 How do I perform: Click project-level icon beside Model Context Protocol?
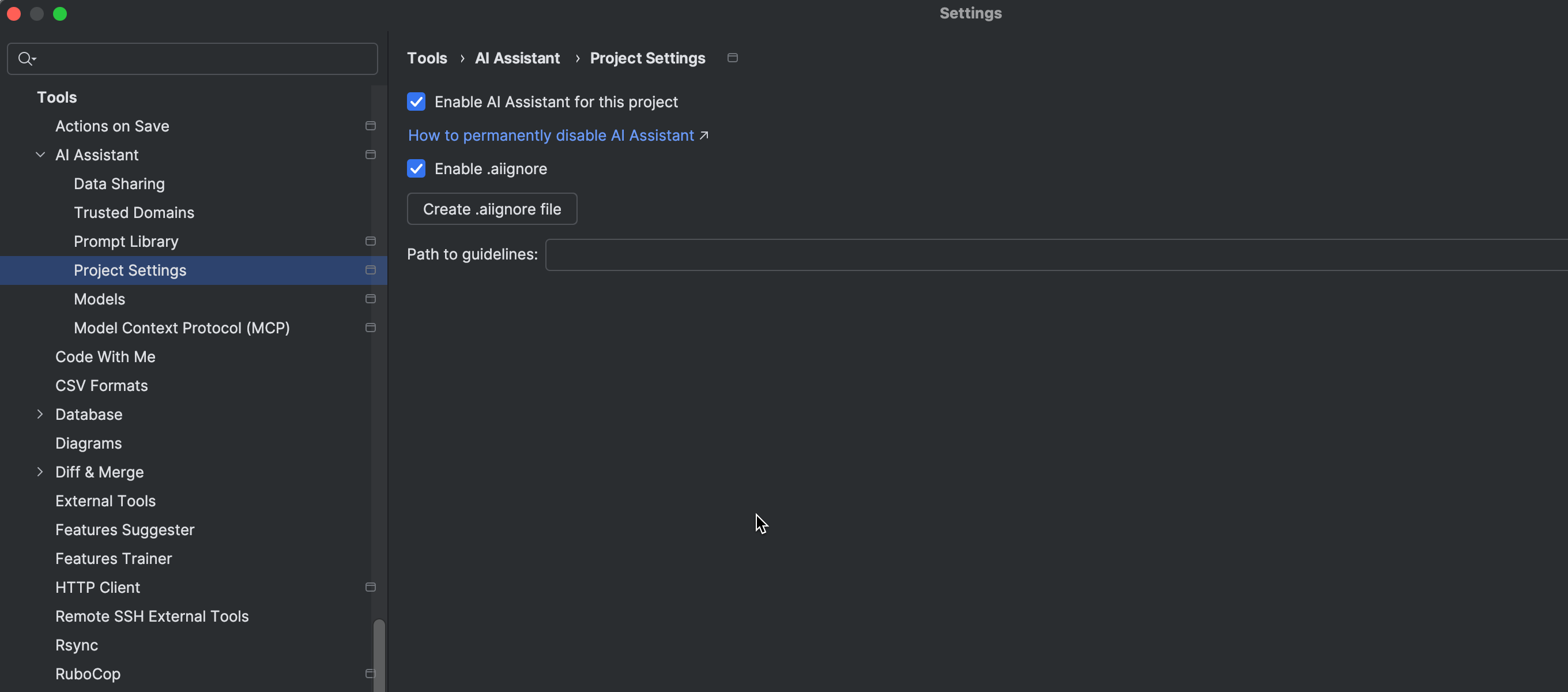point(370,328)
